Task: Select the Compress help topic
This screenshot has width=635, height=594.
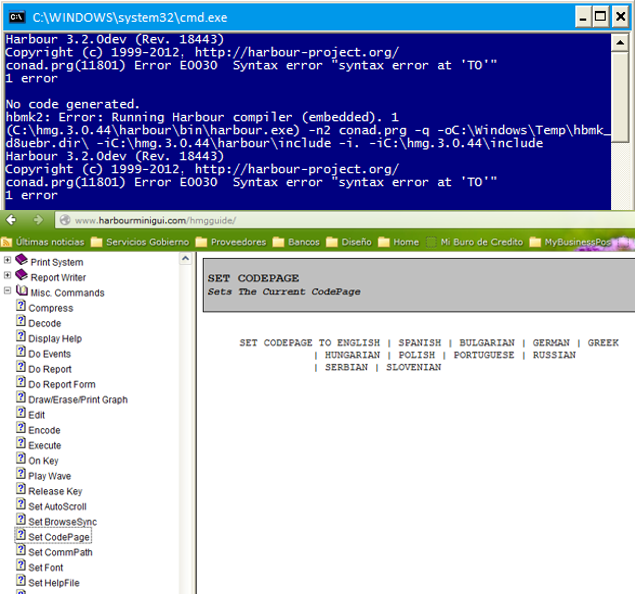Action: pyautogui.click(x=51, y=308)
